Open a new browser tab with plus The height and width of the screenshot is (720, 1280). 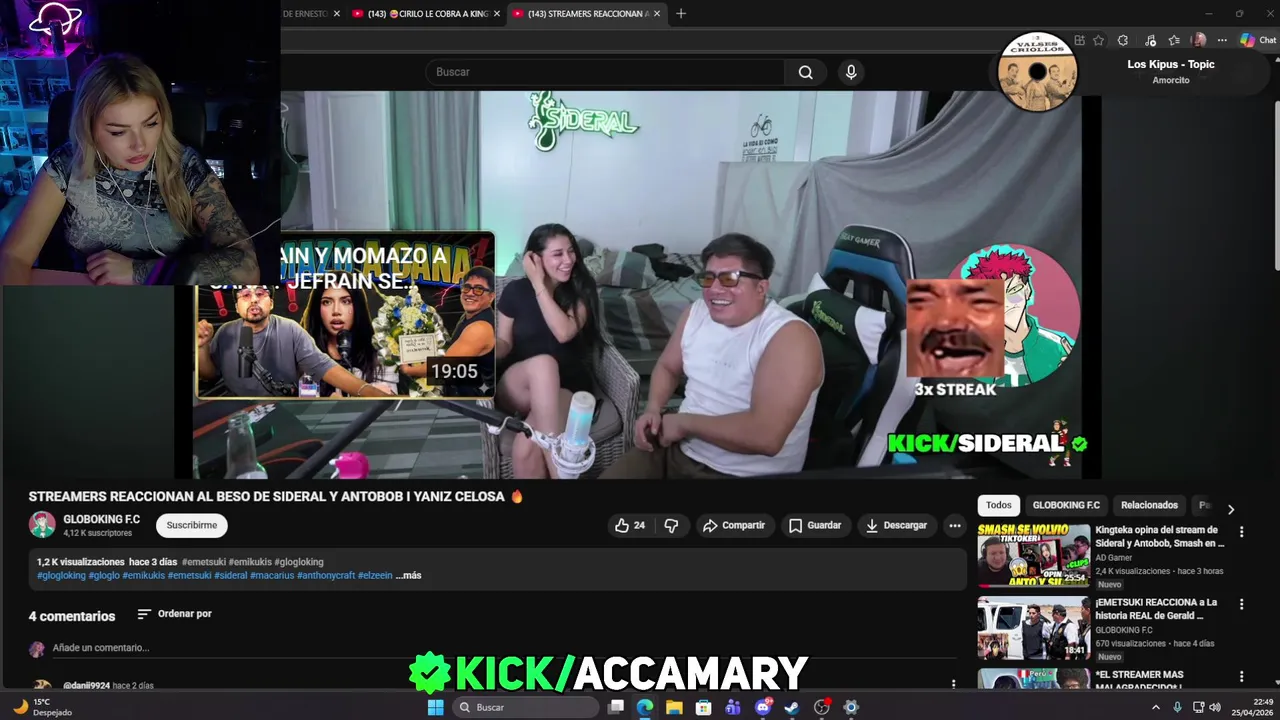pyautogui.click(x=681, y=13)
